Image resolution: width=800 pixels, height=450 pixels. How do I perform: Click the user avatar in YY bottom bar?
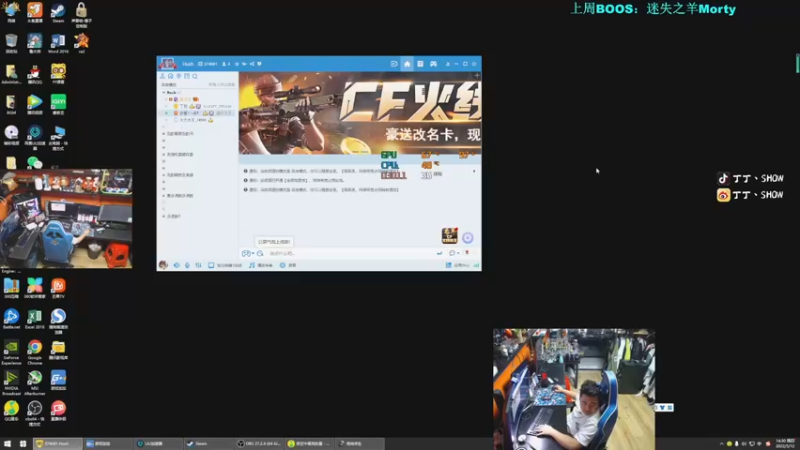(163, 265)
